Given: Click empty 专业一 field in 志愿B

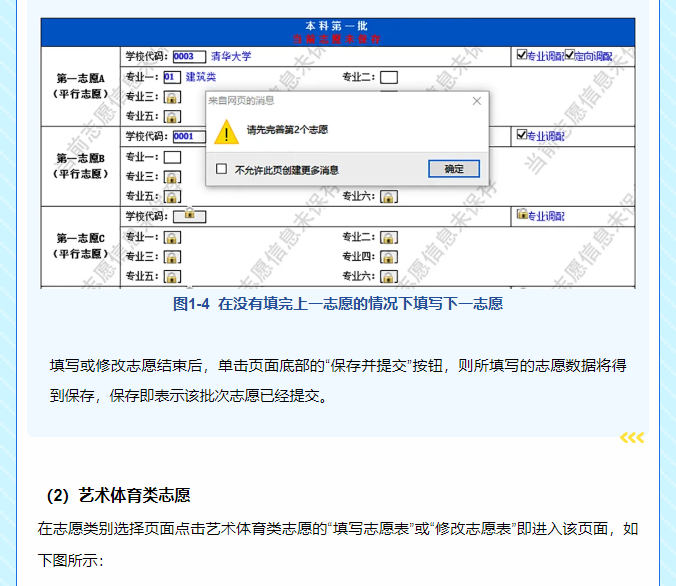Looking at the screenshot, I should (x=172, y=157).
